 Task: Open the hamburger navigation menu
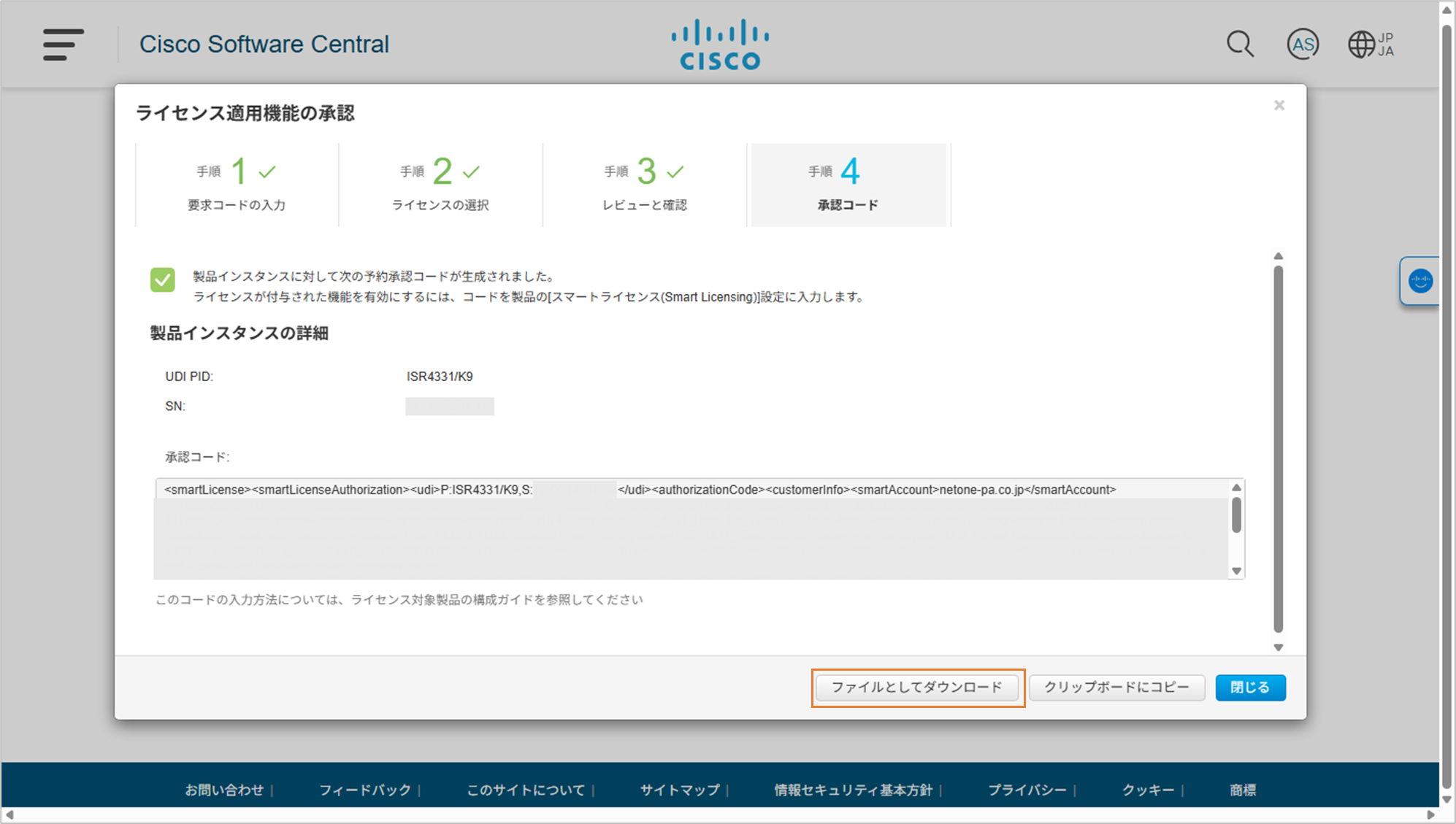(x=63, y=45)
